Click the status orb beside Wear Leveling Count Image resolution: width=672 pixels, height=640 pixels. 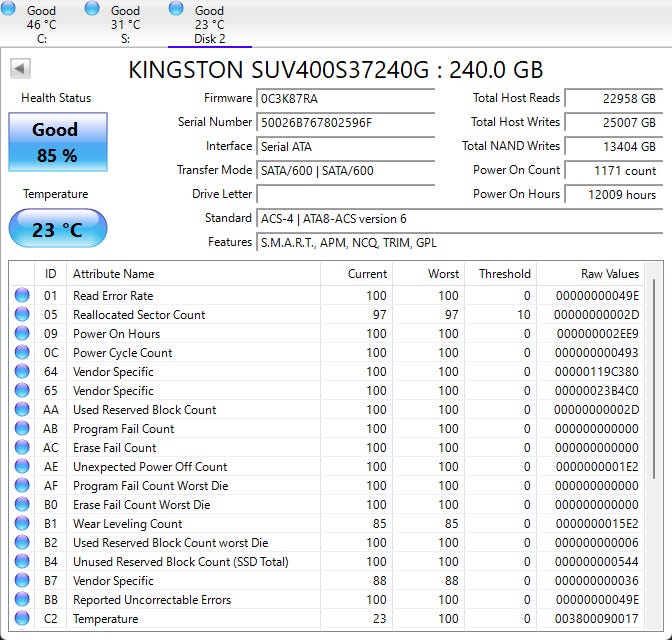tap(22, 524)
